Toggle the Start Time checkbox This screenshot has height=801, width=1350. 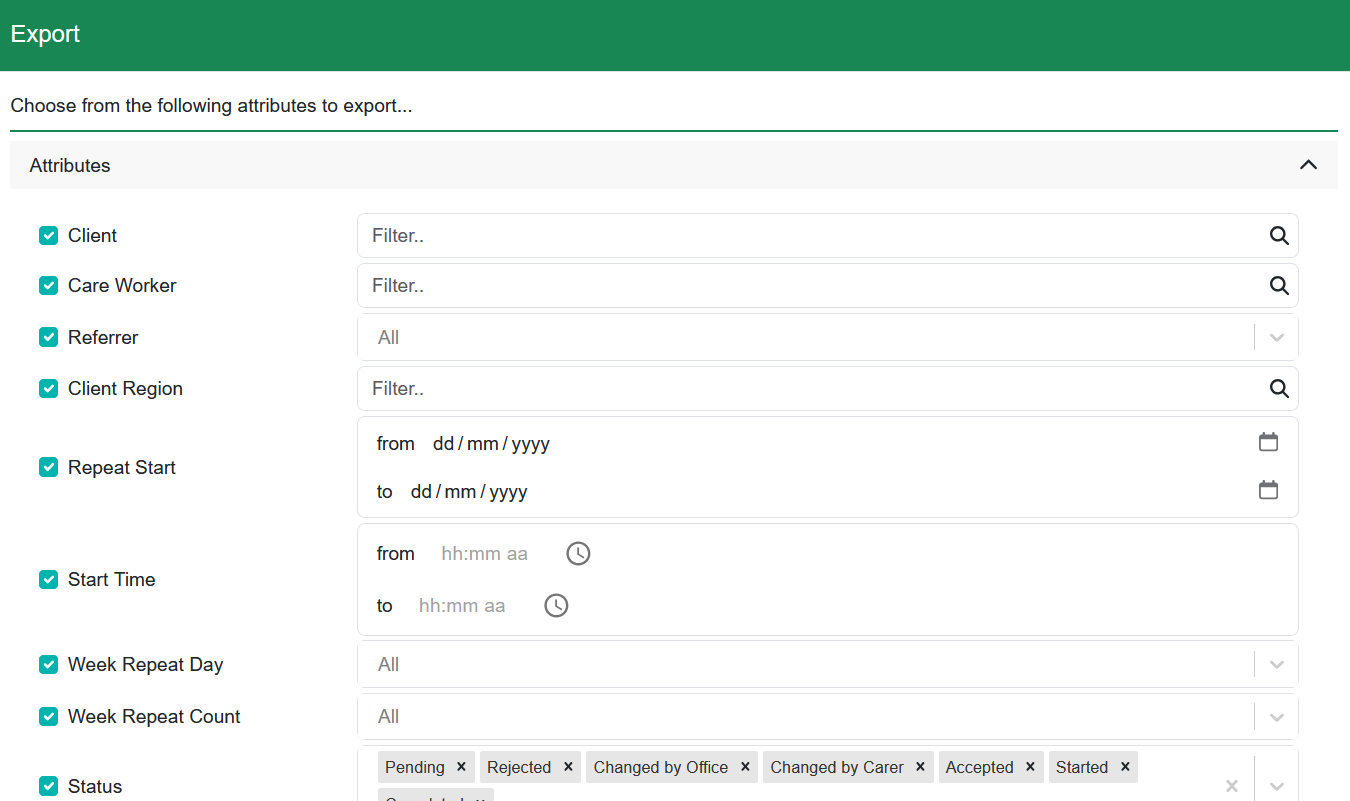(48, 579)
